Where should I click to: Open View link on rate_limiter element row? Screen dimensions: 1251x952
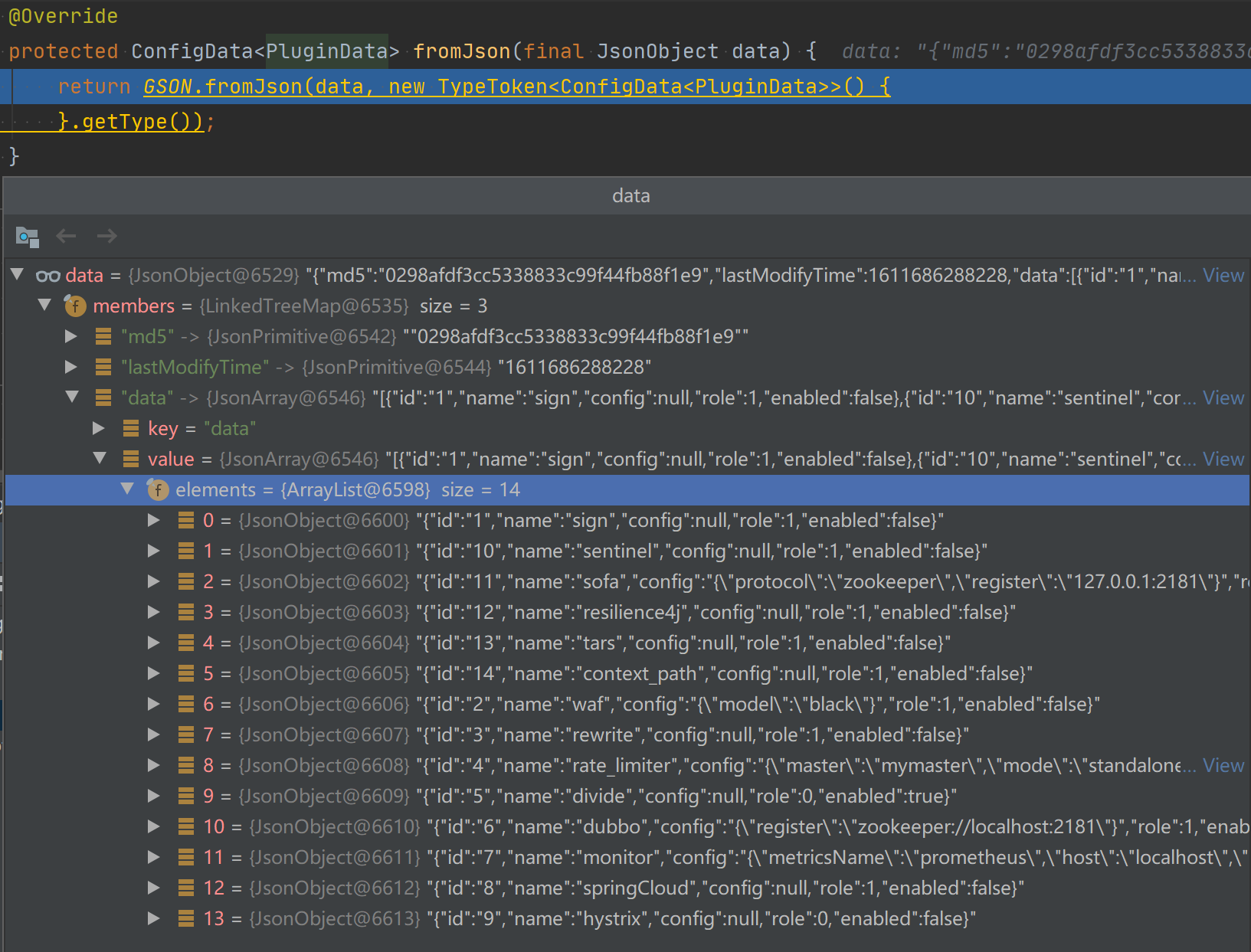tap(1223, 766)
